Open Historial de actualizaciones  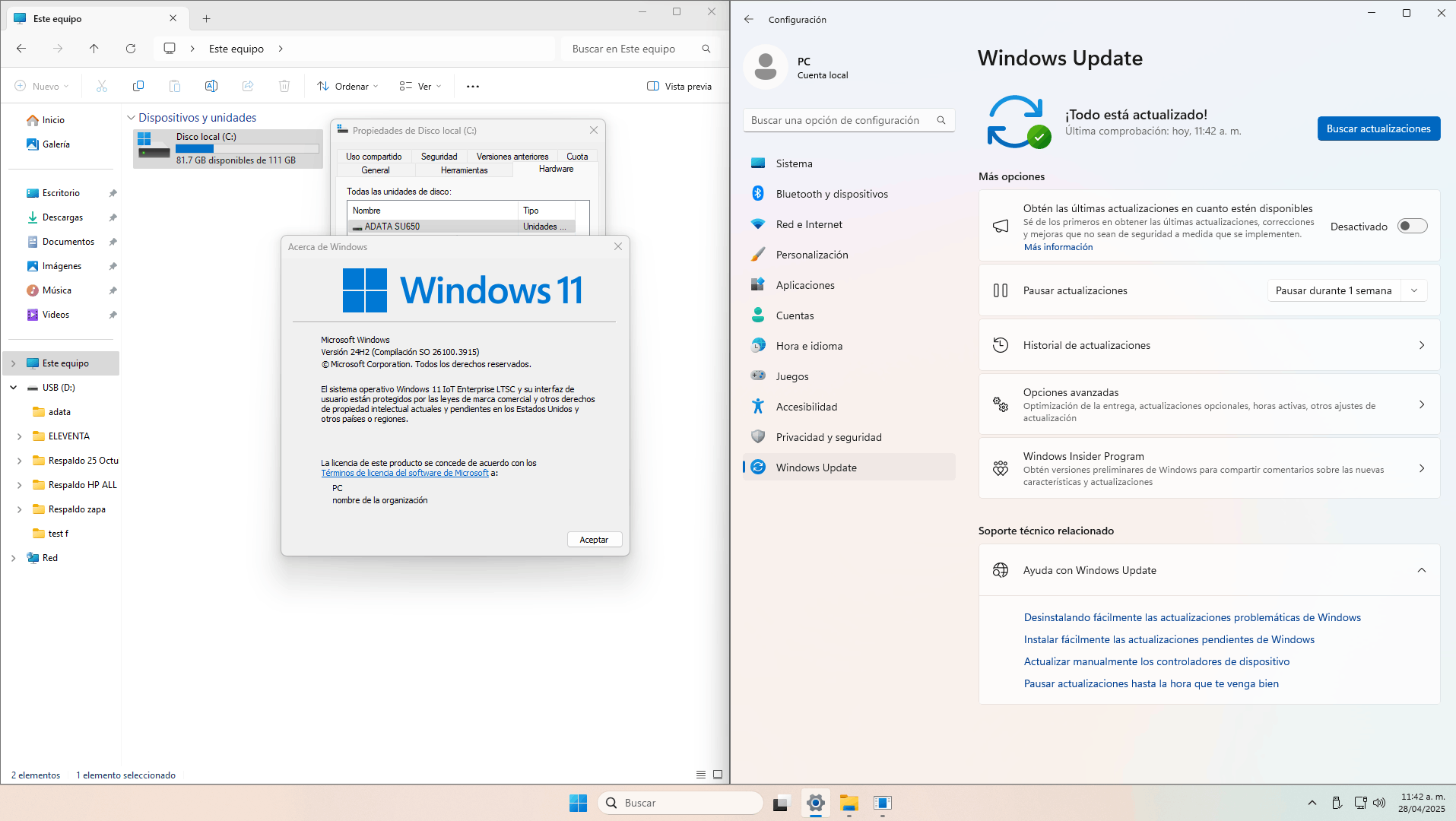[x=1209, y=345]
